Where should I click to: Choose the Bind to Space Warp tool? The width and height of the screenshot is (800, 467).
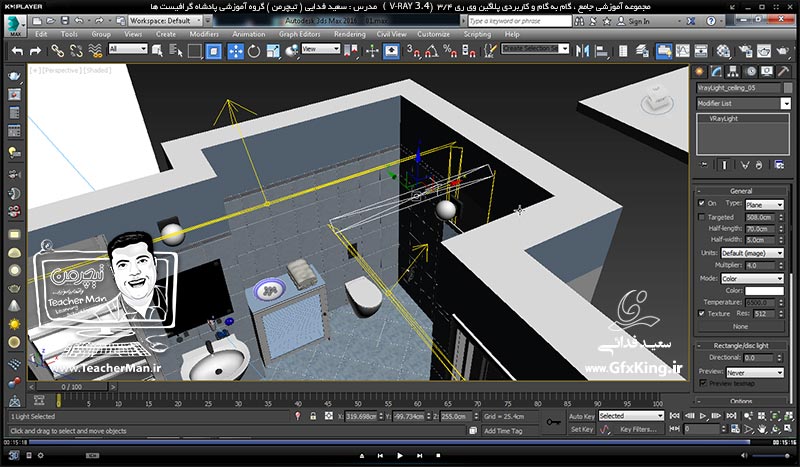95,51
